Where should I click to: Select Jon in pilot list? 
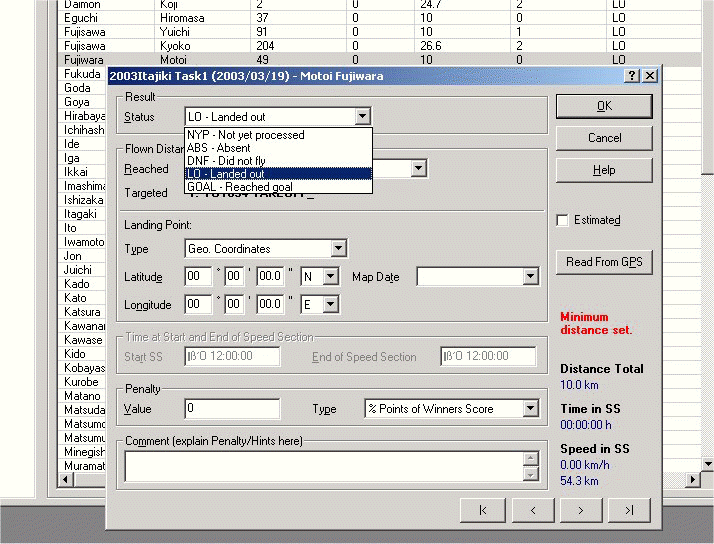73,256
